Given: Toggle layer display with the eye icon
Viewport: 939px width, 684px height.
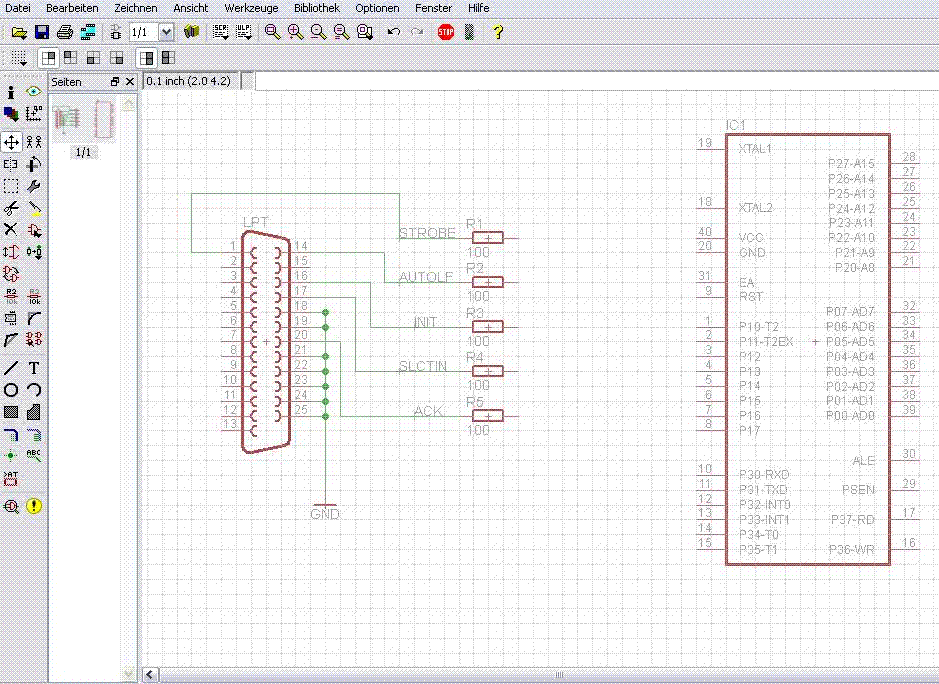Looking at the screenshot, I should [x=34, y=92].
